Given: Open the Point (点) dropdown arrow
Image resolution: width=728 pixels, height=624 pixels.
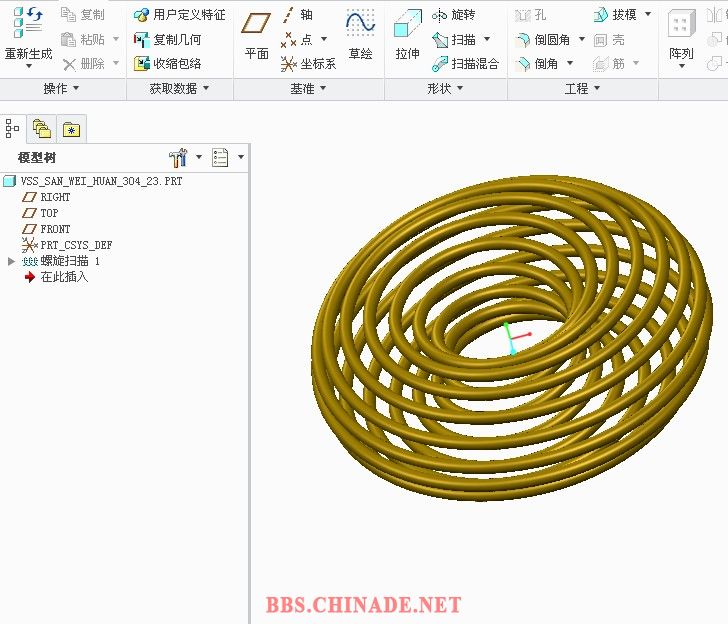Looking at the screenshot, I should [x=324, y=39].
